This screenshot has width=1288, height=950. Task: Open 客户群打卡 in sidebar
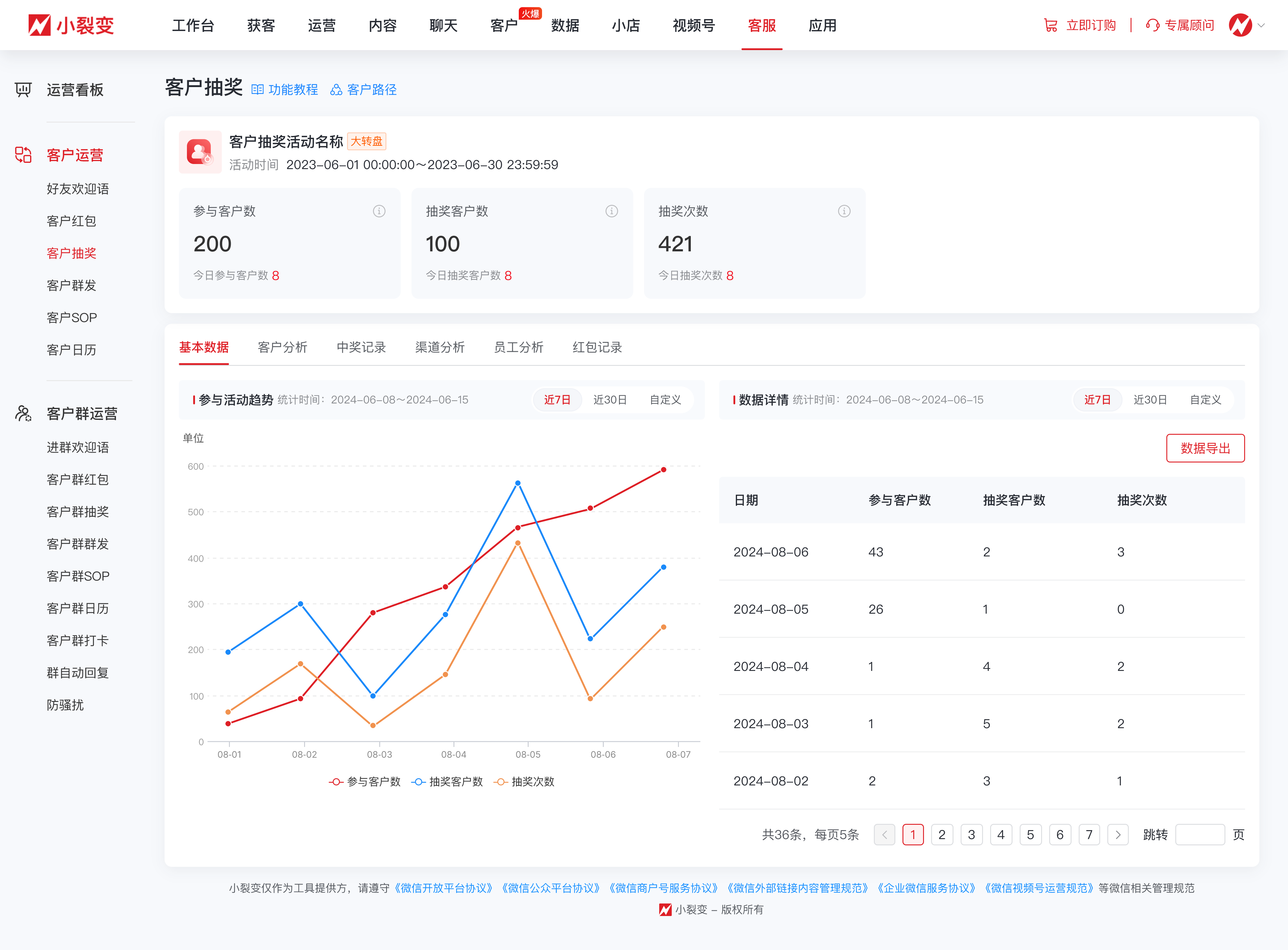click(x=78, y=640)
